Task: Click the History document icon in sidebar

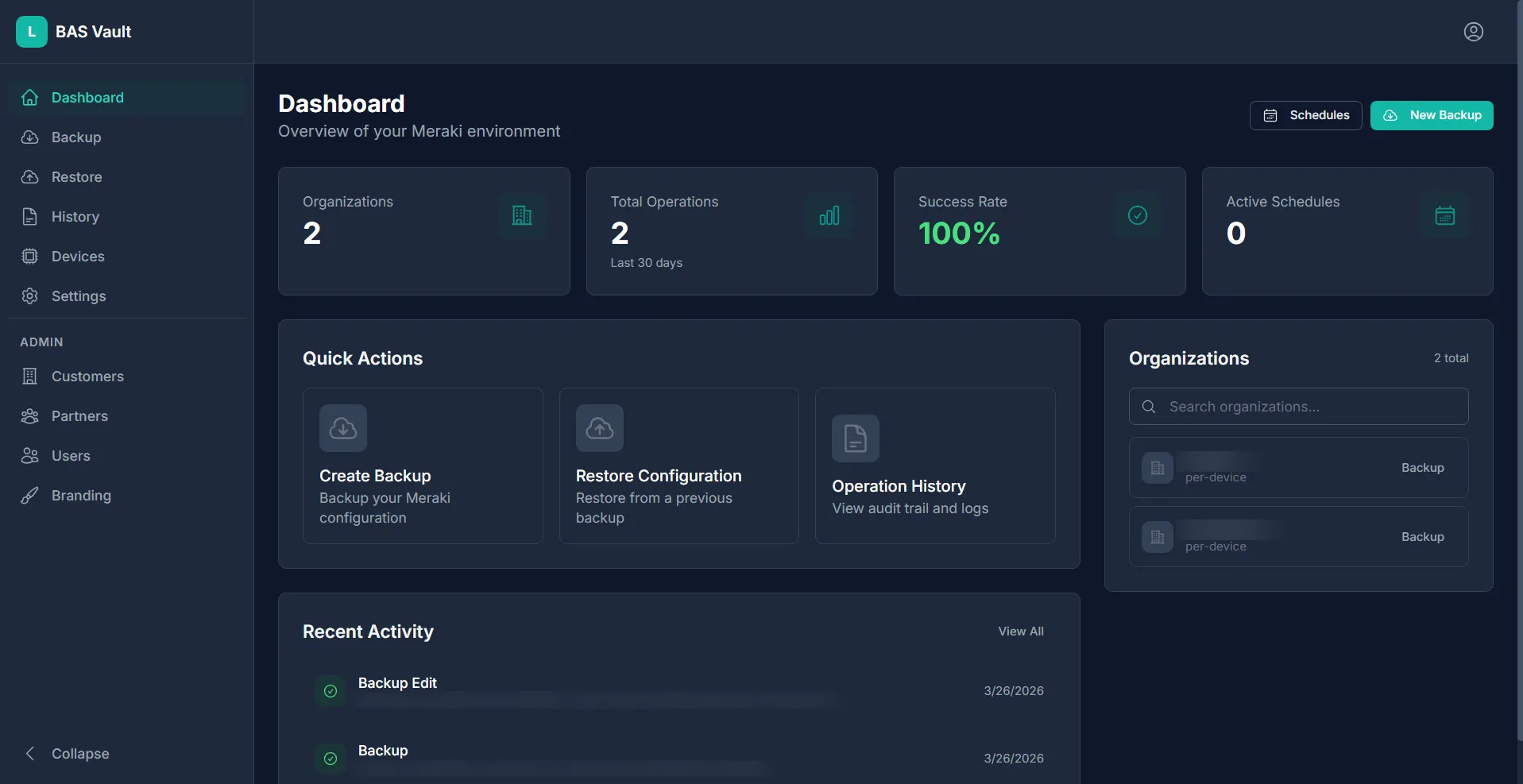Action: point(30,217)
